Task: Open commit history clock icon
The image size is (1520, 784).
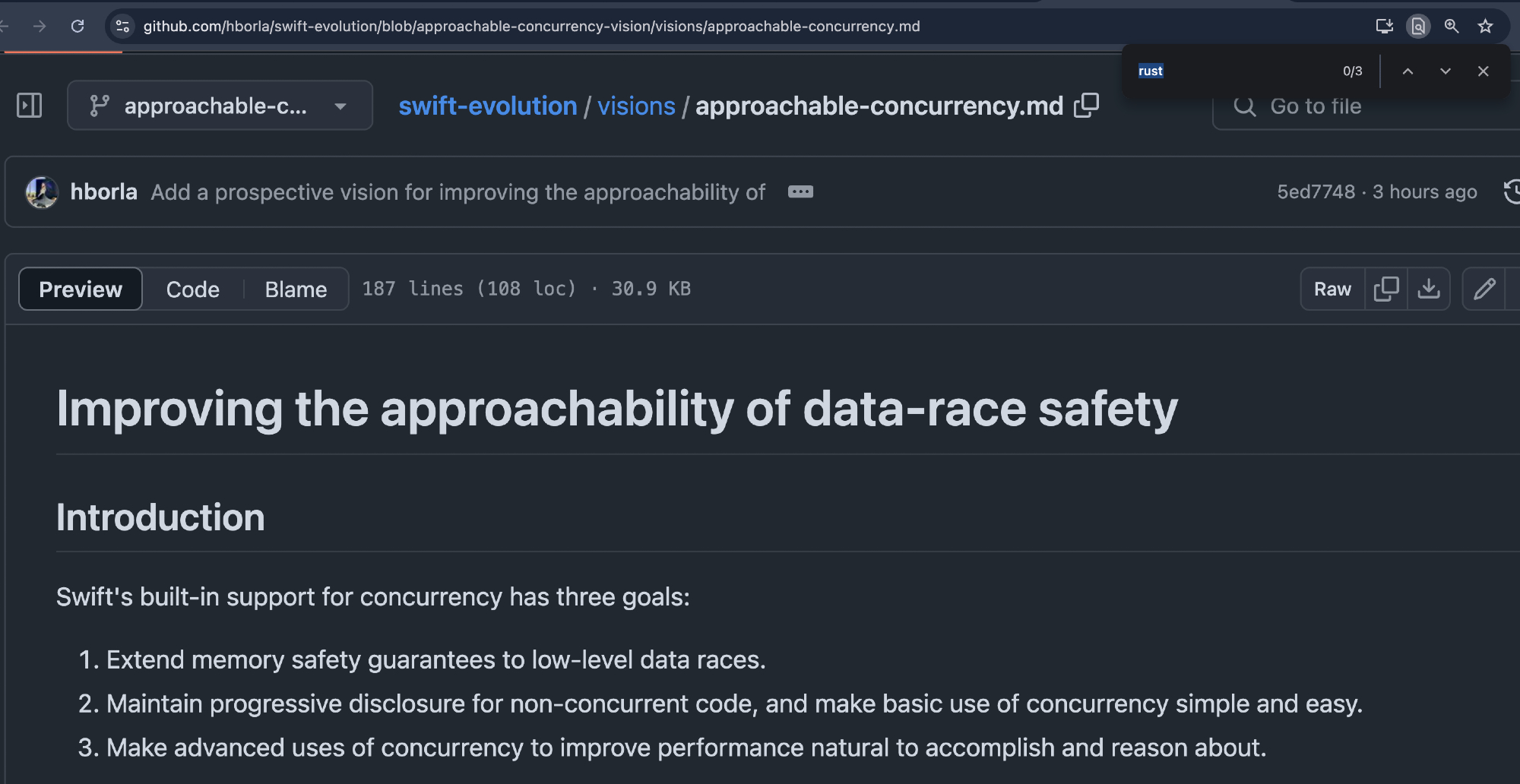Action: pyautogui.click(x=1512, y=191)
